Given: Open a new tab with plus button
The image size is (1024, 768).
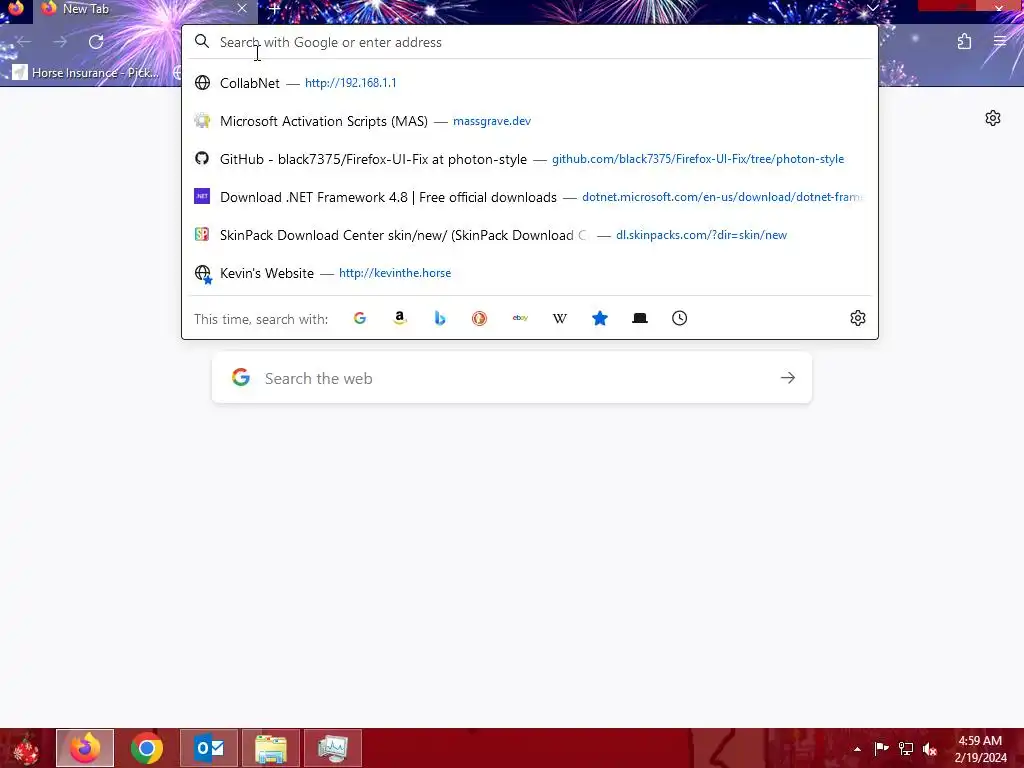Looking at the screenshot, I should pos(274,9).
